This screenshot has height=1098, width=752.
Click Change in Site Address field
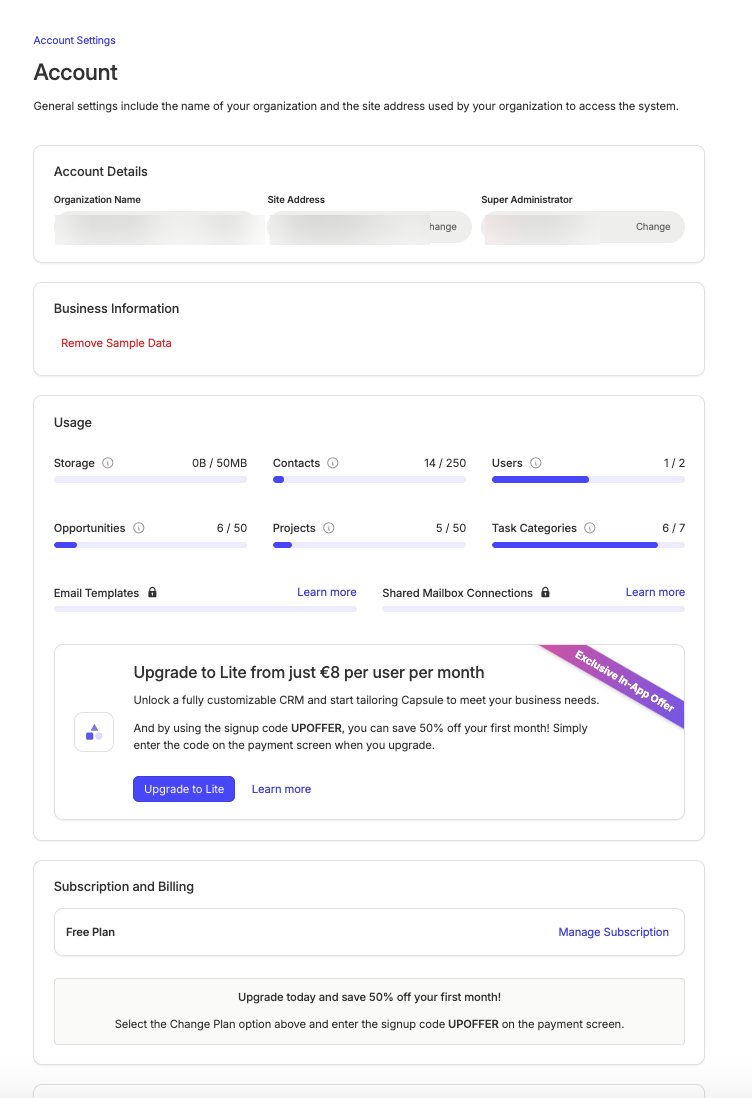point(443,227)
